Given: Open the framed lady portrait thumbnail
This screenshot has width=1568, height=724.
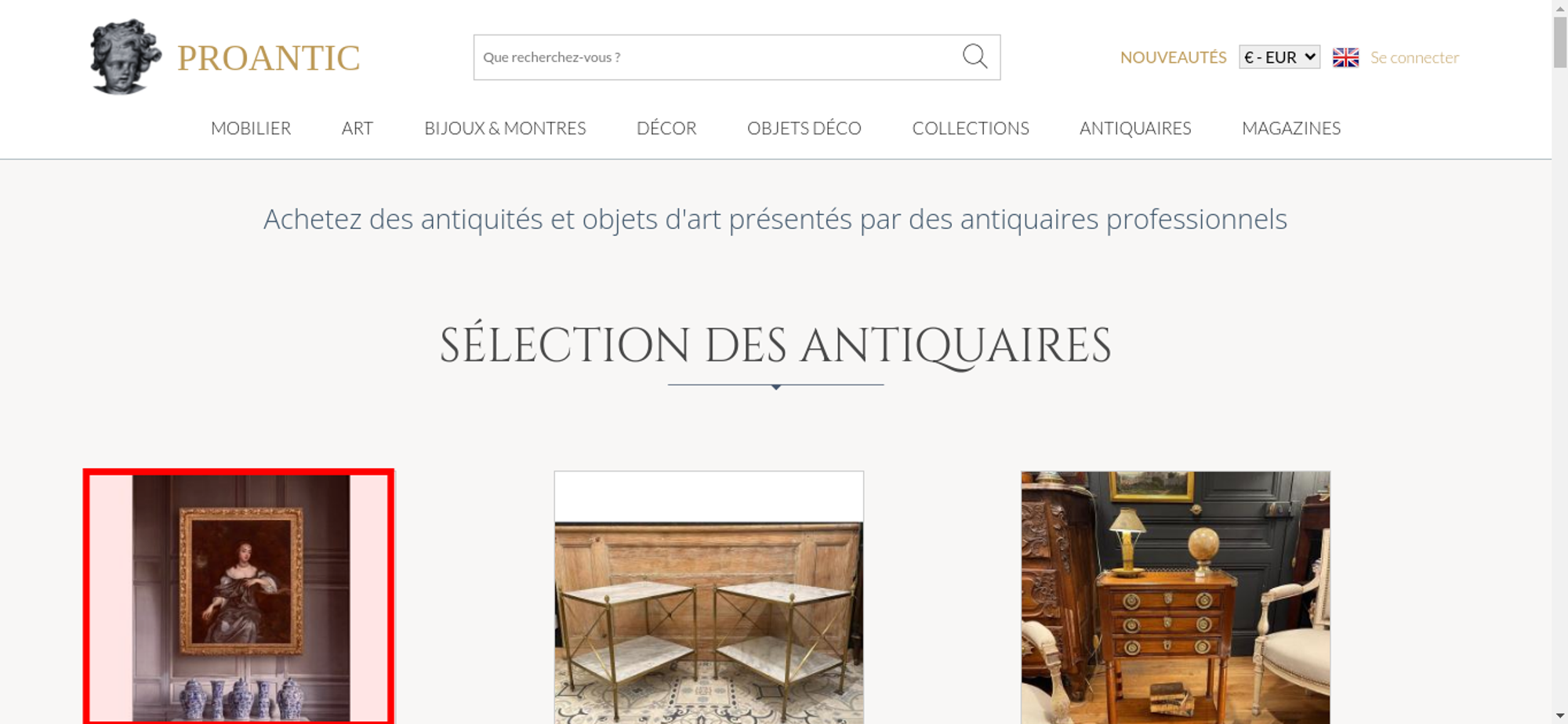Looking at the screenshot, I should pyautogui.click(x=239, y=597).
